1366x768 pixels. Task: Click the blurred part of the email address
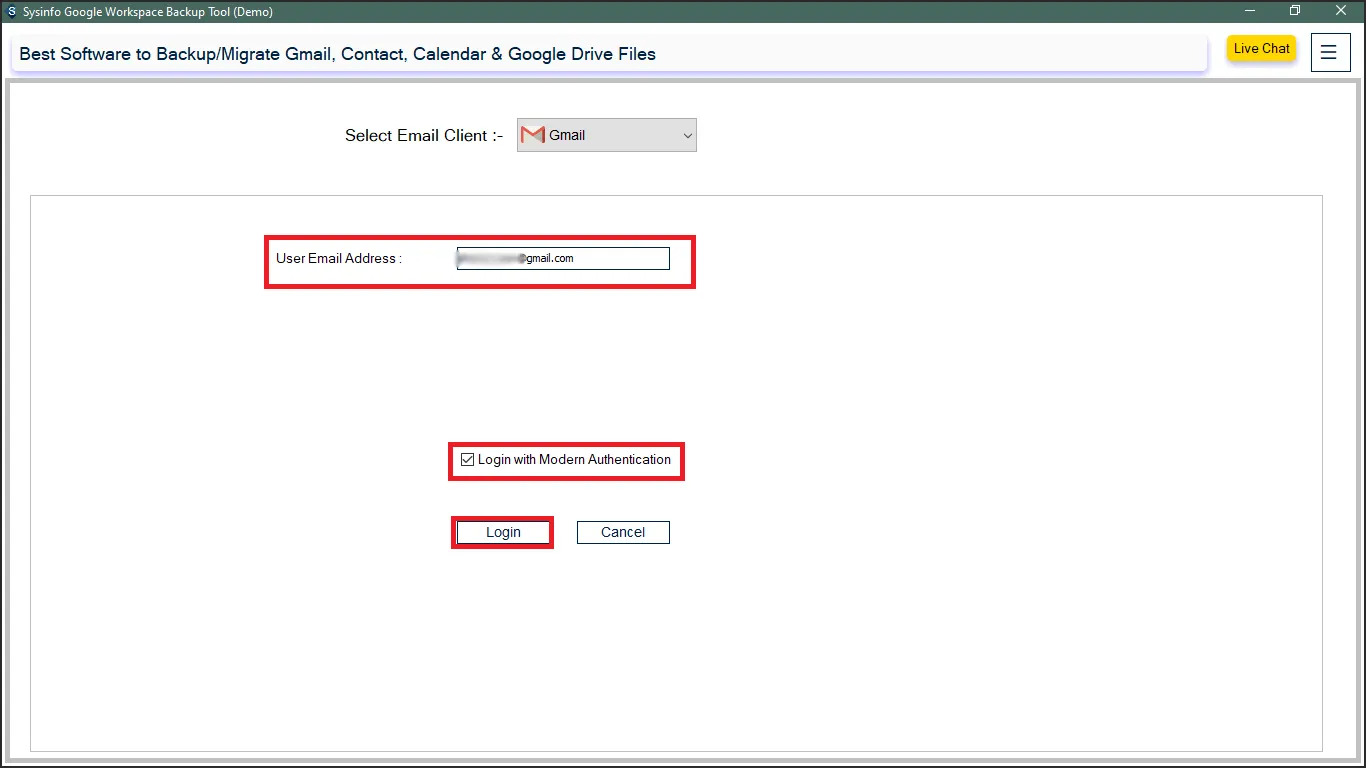(x=490, y=258)
